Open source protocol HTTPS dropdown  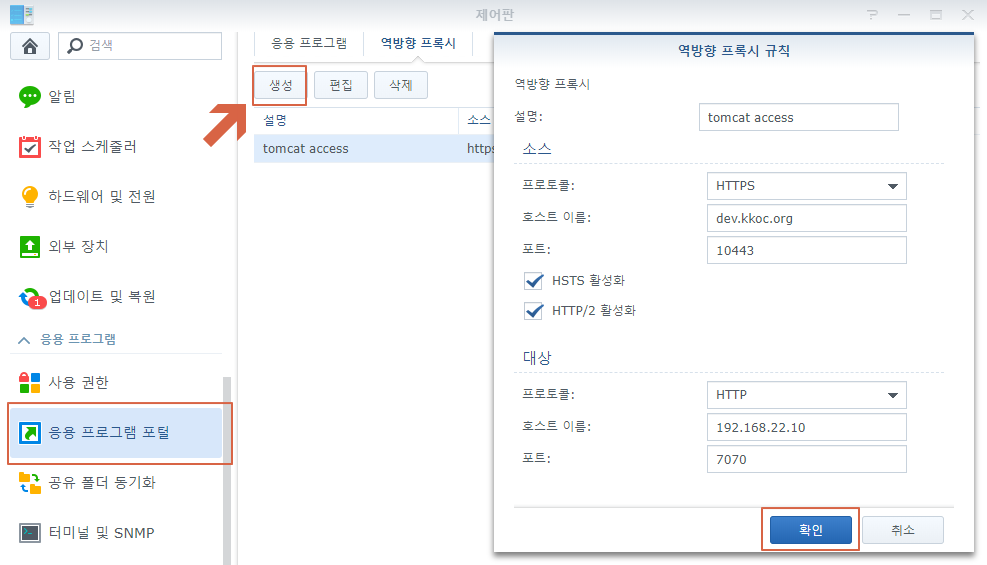(805, 186)
